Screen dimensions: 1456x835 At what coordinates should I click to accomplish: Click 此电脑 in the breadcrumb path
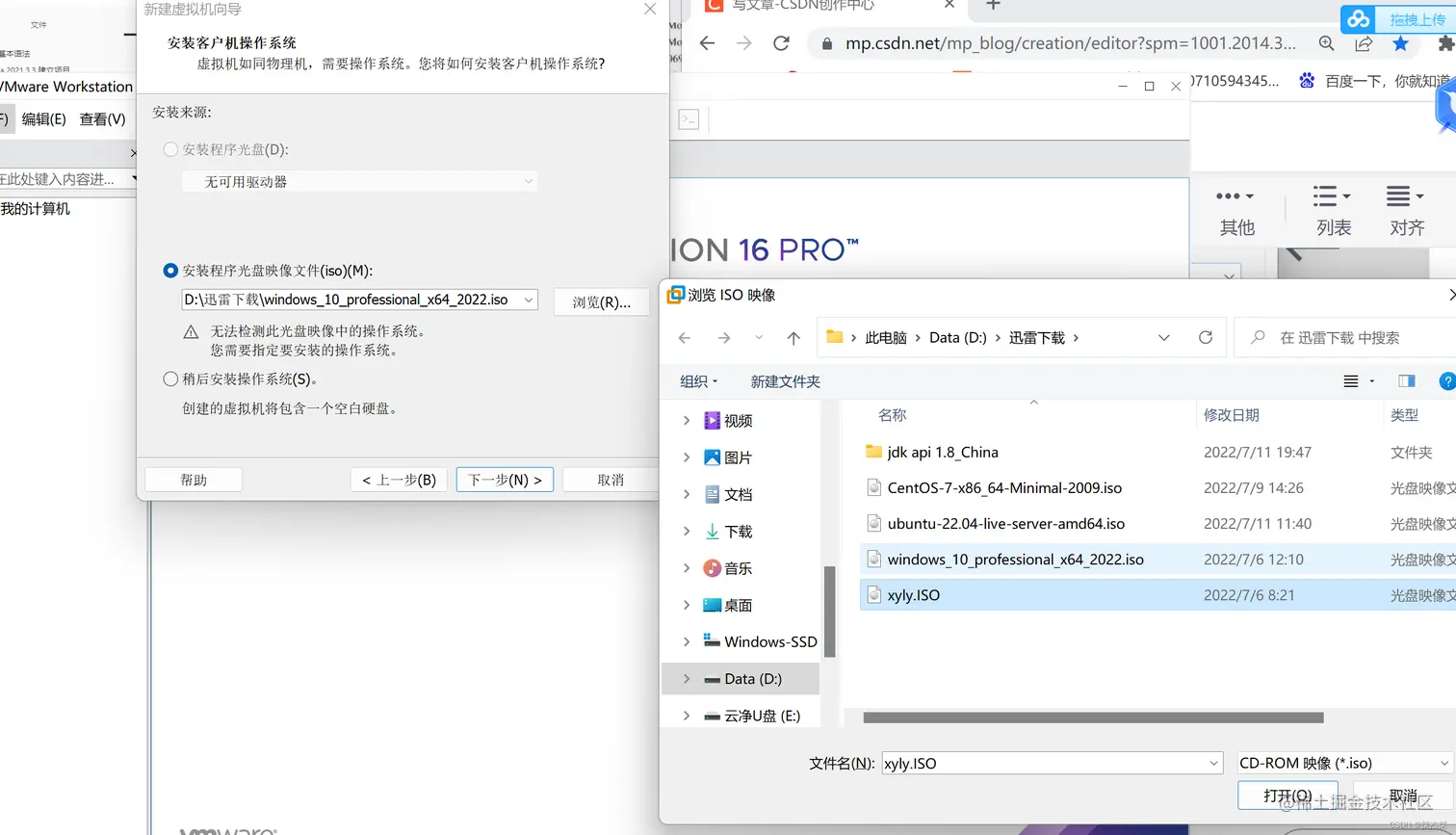tap(886, 338)
